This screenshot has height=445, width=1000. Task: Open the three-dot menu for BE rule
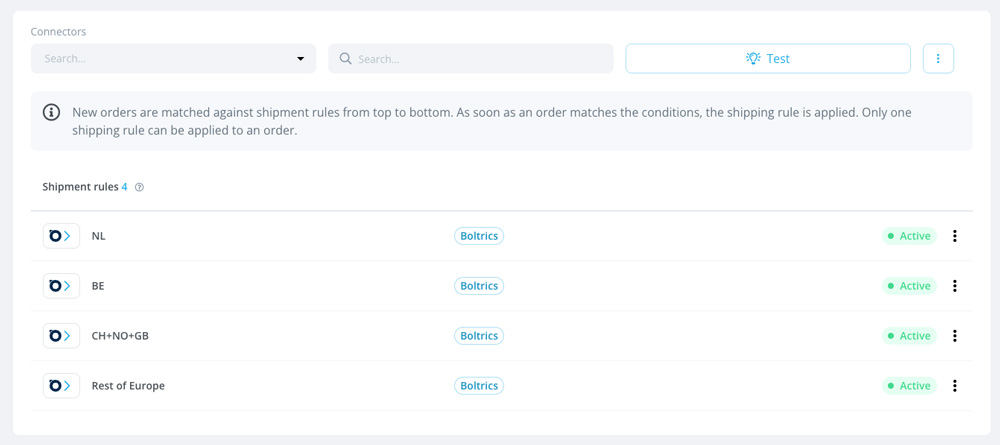tap(955, 286)
